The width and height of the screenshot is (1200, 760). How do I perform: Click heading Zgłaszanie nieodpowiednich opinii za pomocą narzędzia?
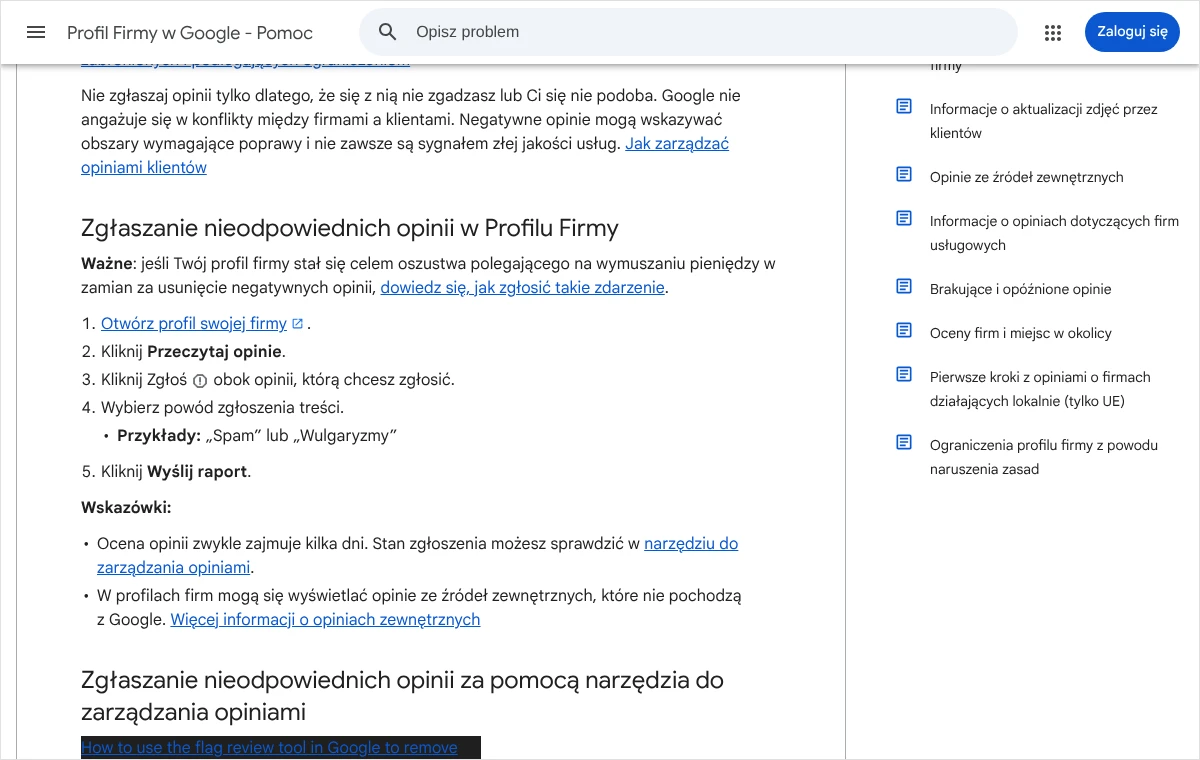[402, 696]
